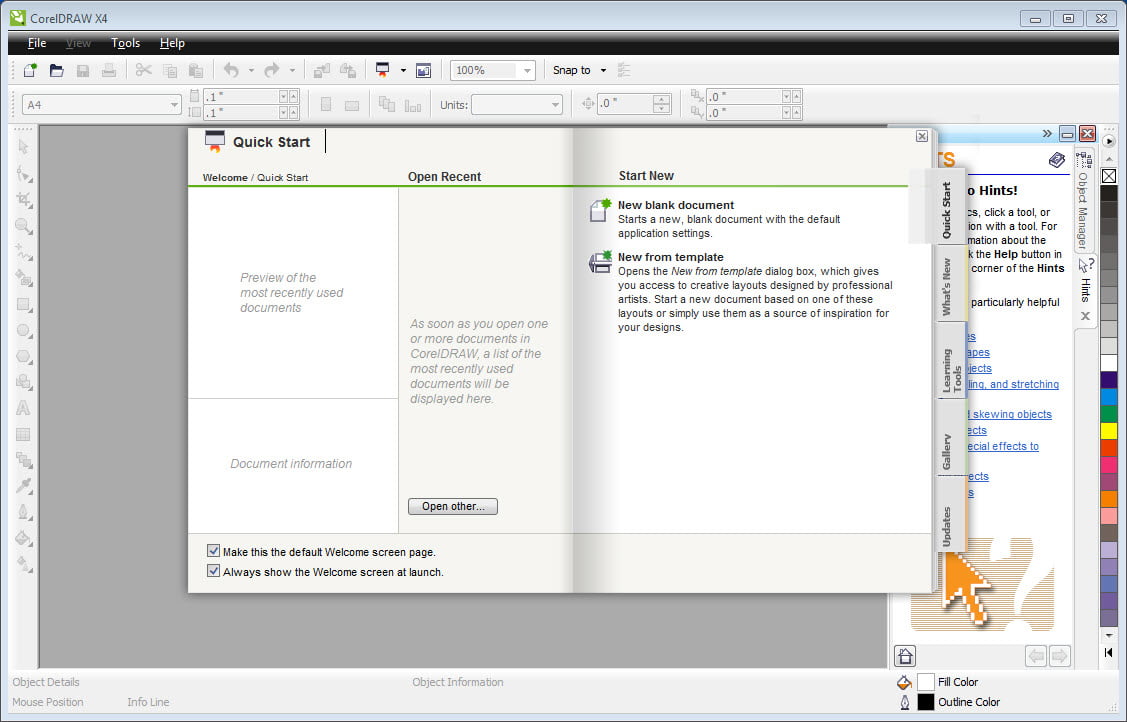
Task: Click the Open folder toolbar icon
Action: [57, 70]
